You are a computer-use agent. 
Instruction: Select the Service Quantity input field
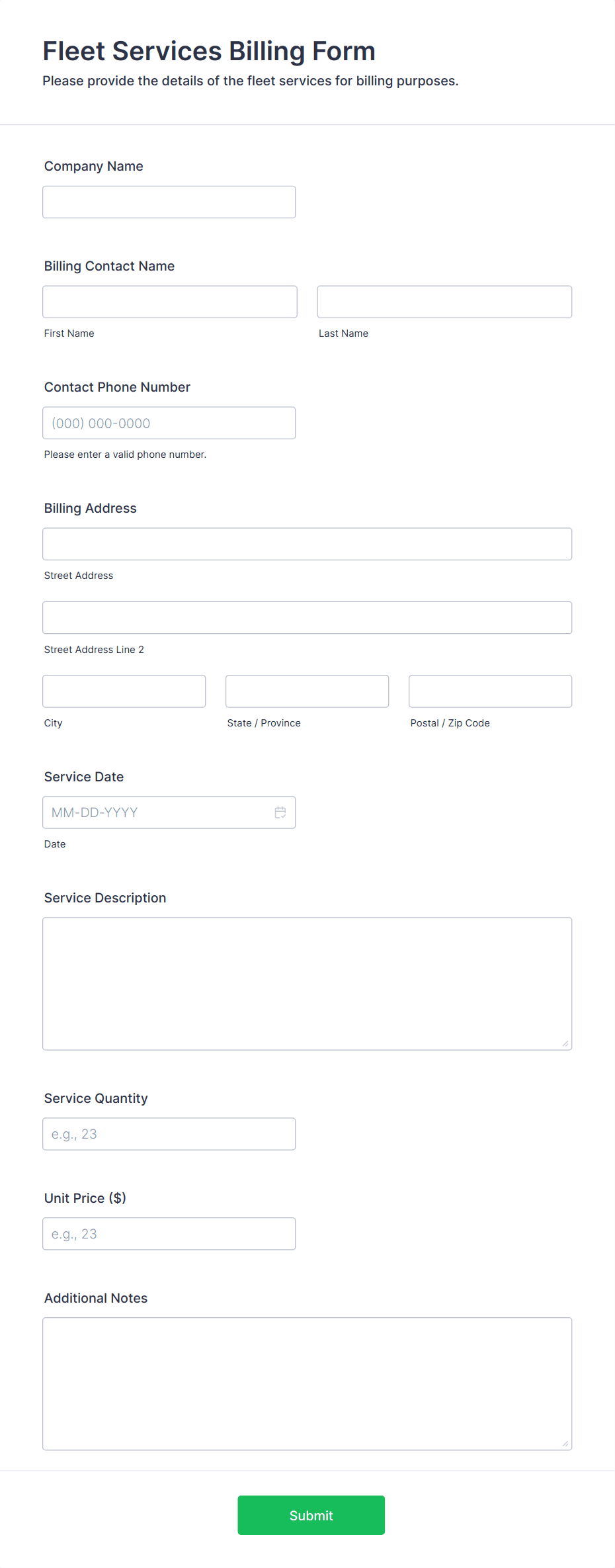(x=169, y=1133)
